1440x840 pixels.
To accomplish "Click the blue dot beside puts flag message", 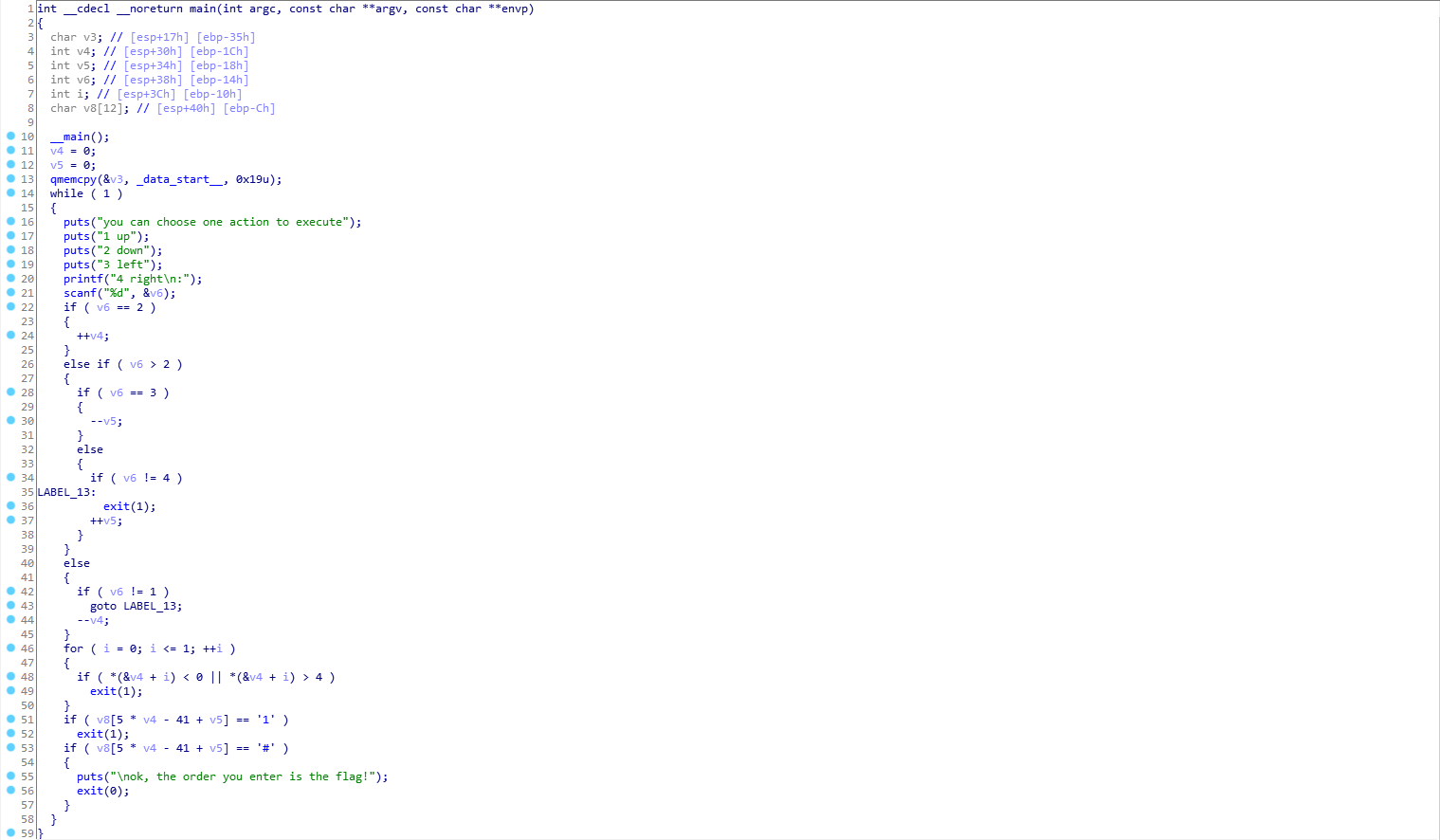I will tap(10, 776).
